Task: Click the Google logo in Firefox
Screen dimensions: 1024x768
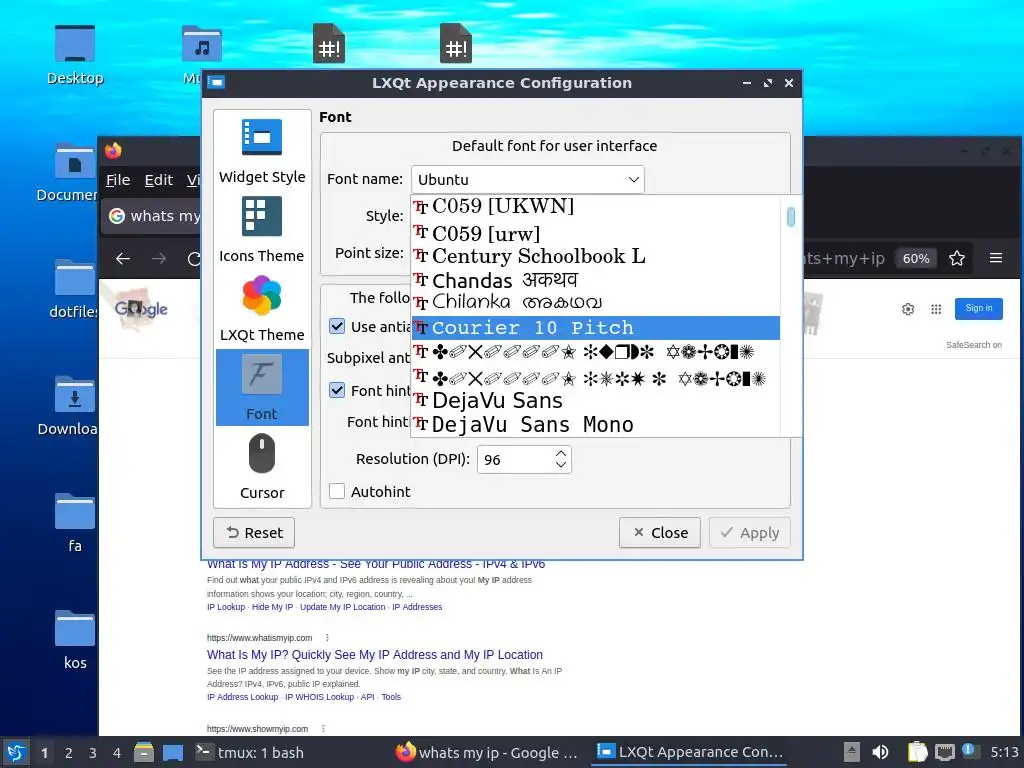Action: [141, 309]
